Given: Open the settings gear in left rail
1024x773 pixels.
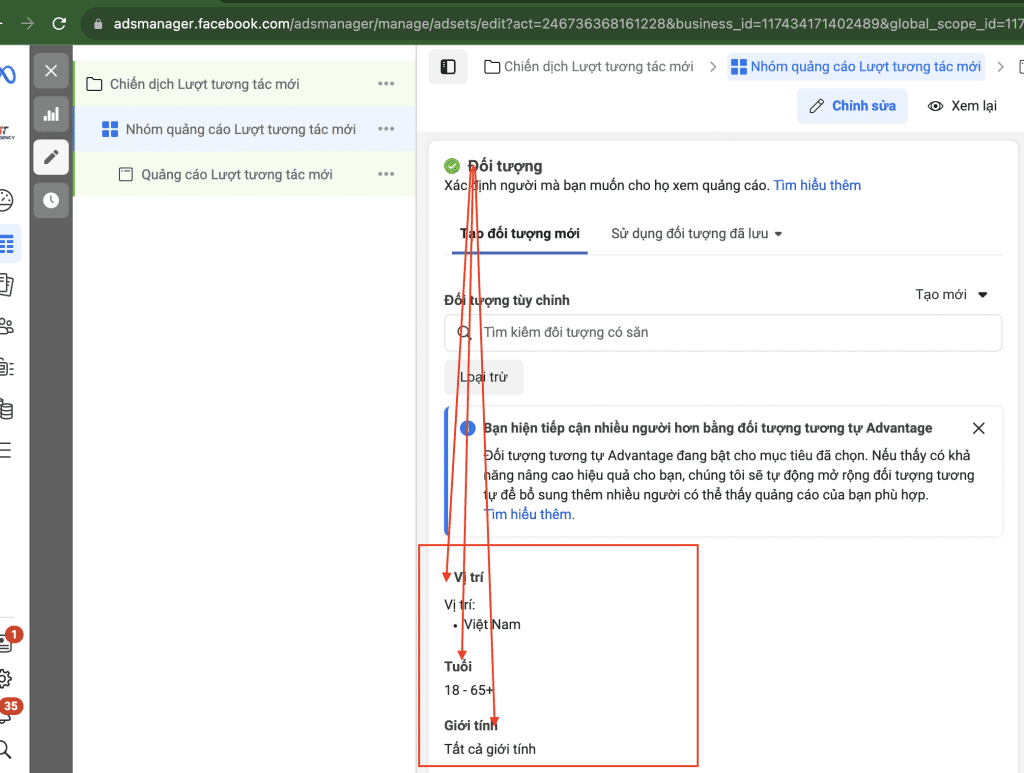Looking at the screenshot, I should (5, 679).
